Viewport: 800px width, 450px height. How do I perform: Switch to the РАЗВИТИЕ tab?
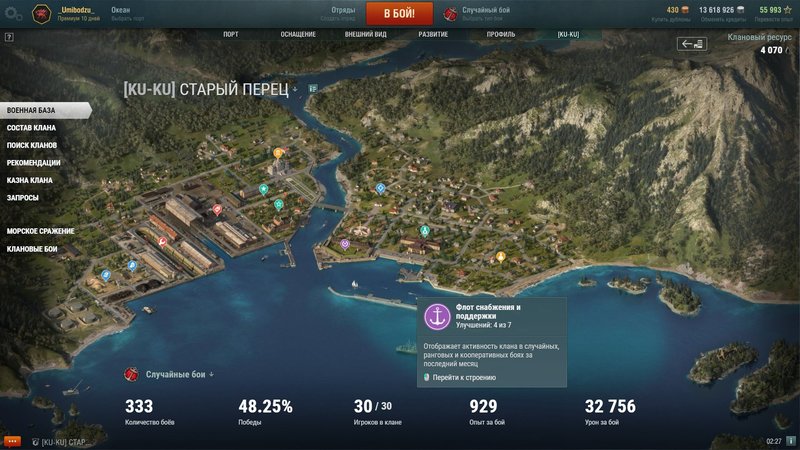433,35
